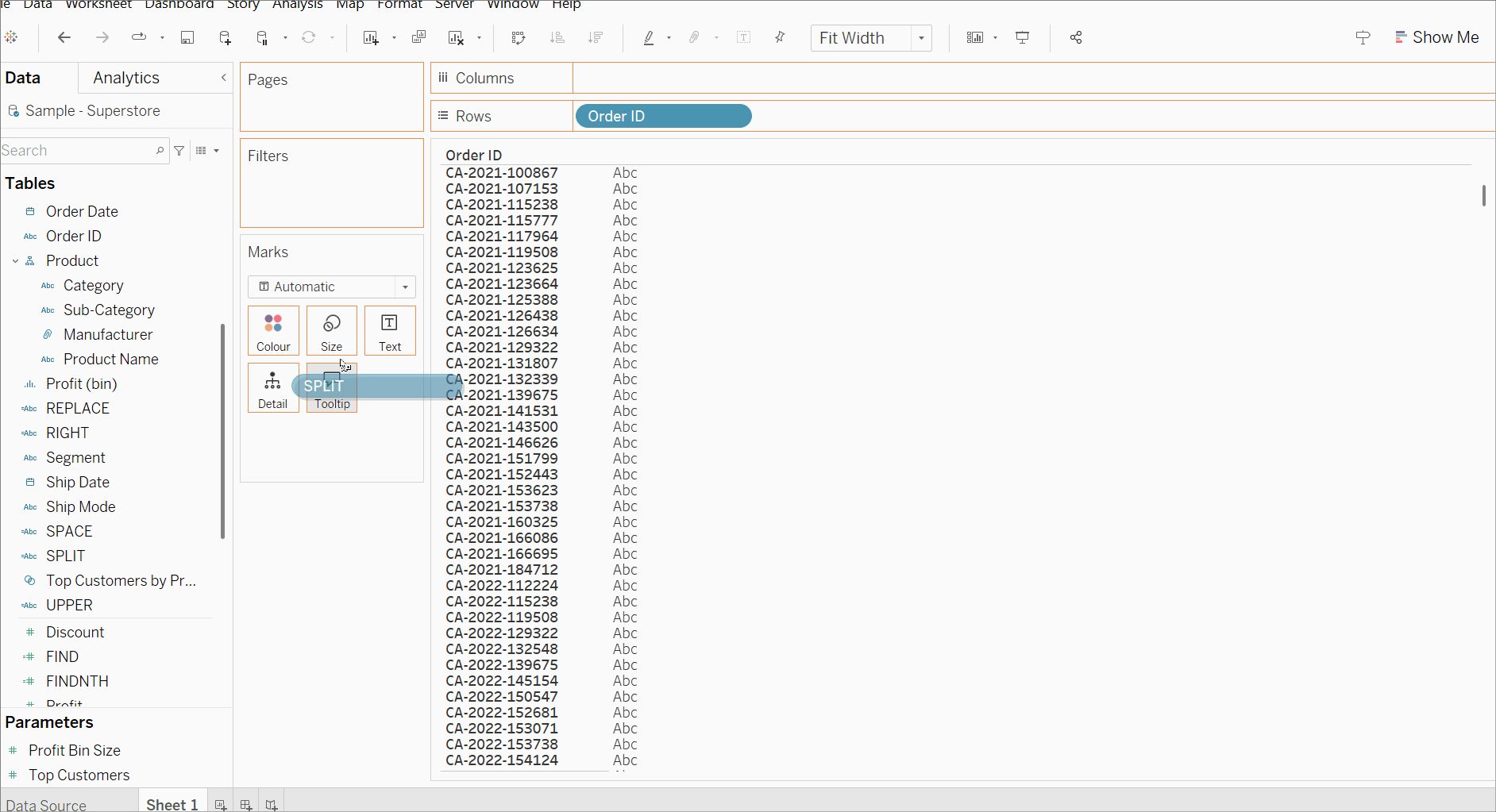This screenshot has height=812, width=1496.
Task: Open the Data Source tab
Action: 46,804
